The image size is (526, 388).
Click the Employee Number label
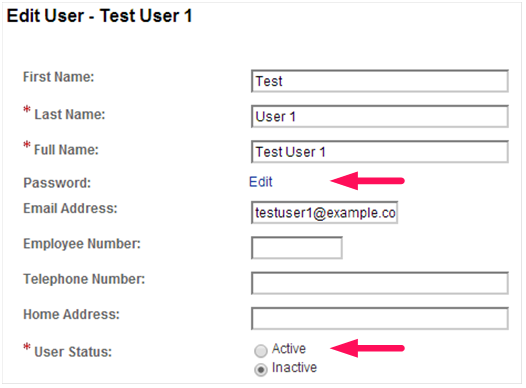pyautogui.click(x=82, y=244)
